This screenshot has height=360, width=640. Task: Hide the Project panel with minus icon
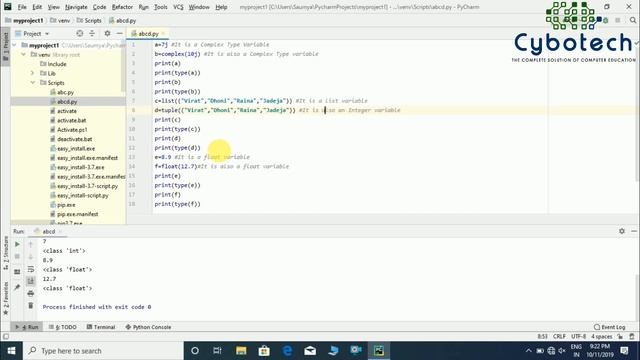tap(119, 33)
